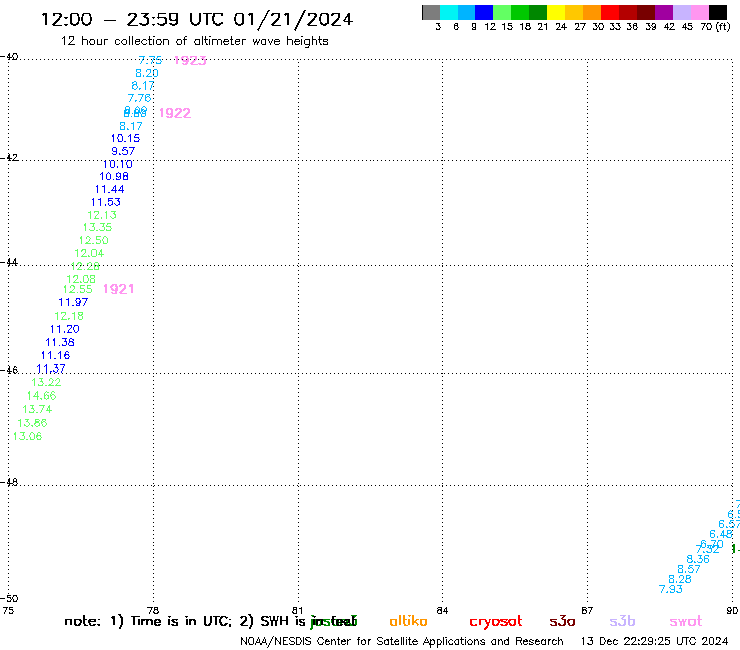The image size is (740, 650).
Task: Click the cyan swatch in the color scale
Action: (x=449, y=12)
